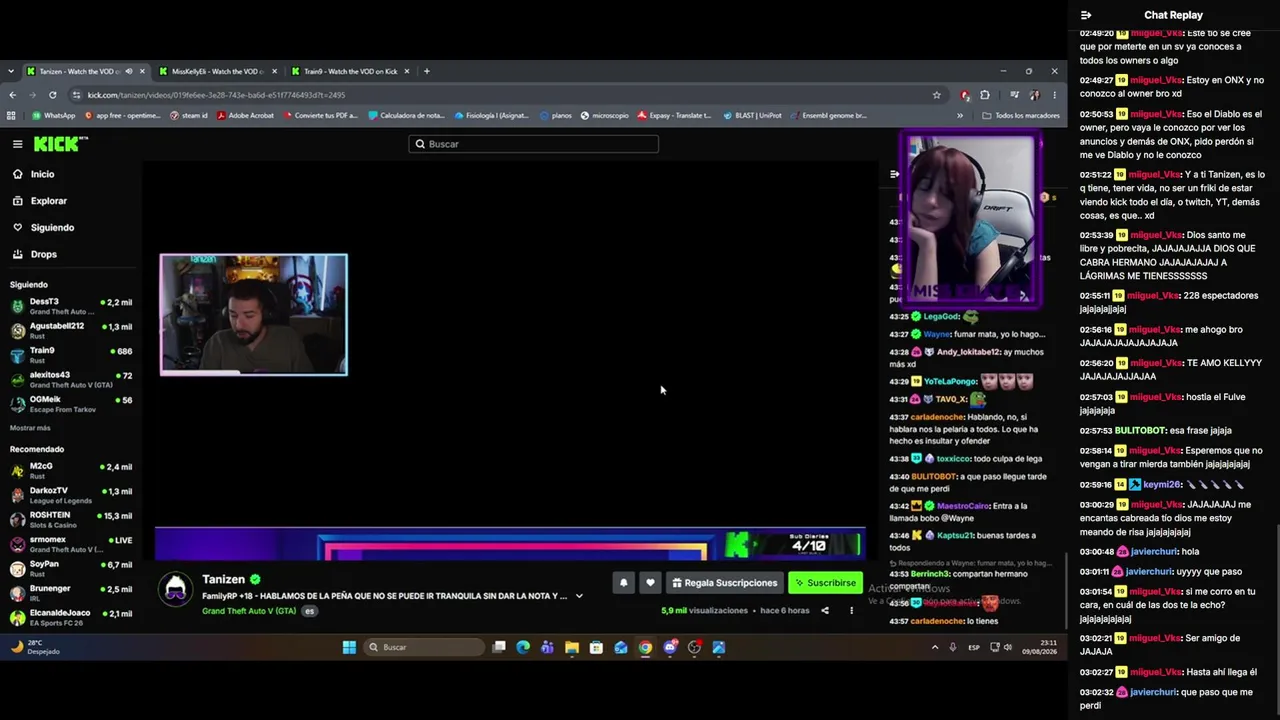The image size is (1280, 720).
Task: Open the Chrome three-dot menu
Action: click(x=1054, y=95)
